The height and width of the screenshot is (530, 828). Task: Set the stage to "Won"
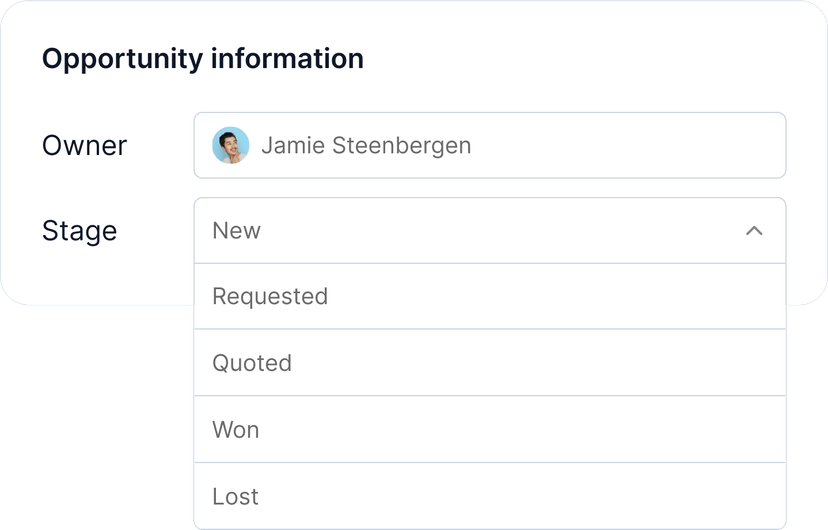(x=236, y=430)
